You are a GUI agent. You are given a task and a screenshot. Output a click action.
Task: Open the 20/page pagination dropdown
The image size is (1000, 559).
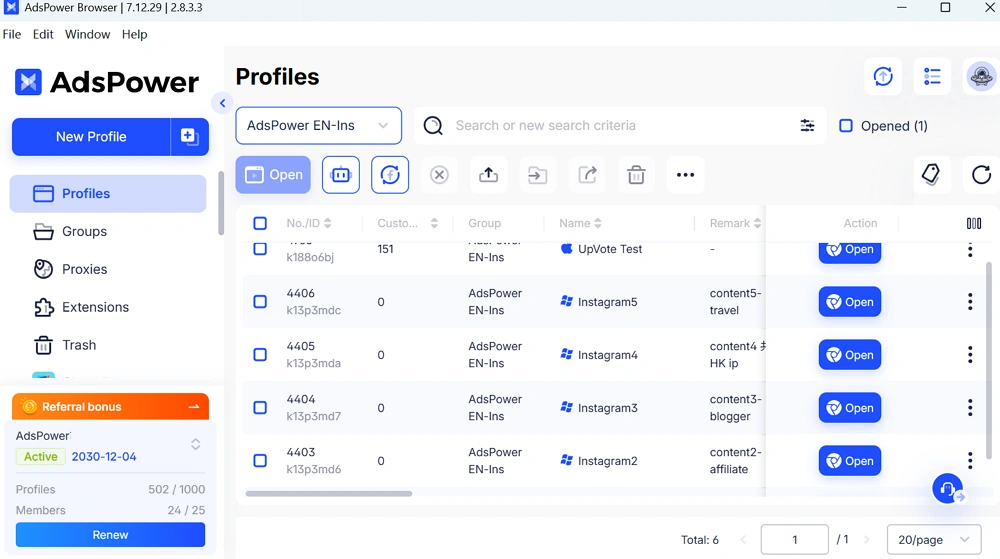click(x=933, y=540)
